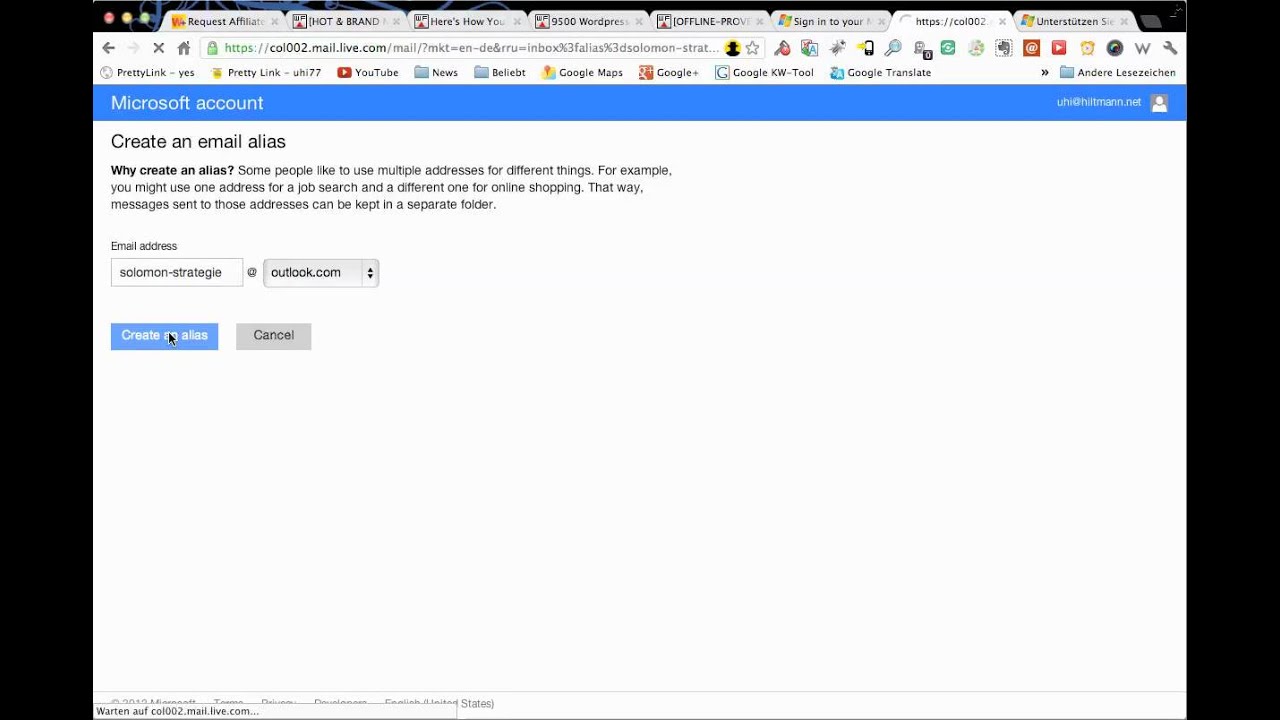Screen dimensions: 1280x720
Task: Click the red flask extension icon
Action: point(782,48)
